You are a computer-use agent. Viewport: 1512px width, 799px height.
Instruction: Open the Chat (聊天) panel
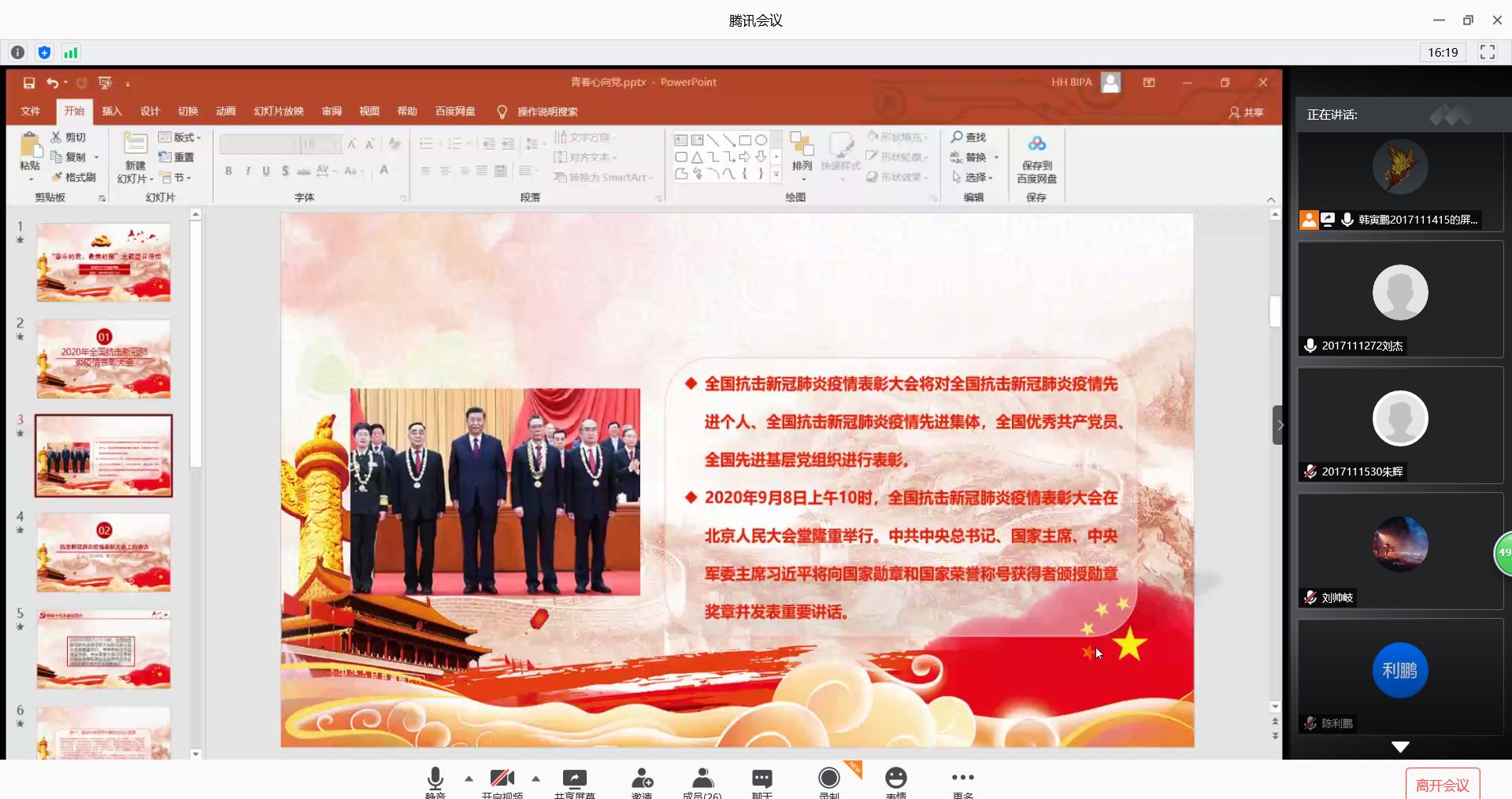click(x=762, y=781)
